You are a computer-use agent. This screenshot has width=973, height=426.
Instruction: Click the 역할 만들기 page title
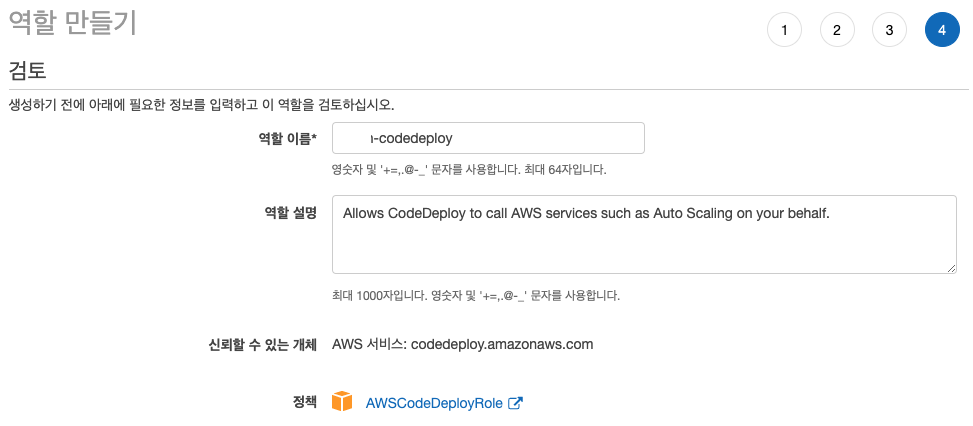click(72, 23)
